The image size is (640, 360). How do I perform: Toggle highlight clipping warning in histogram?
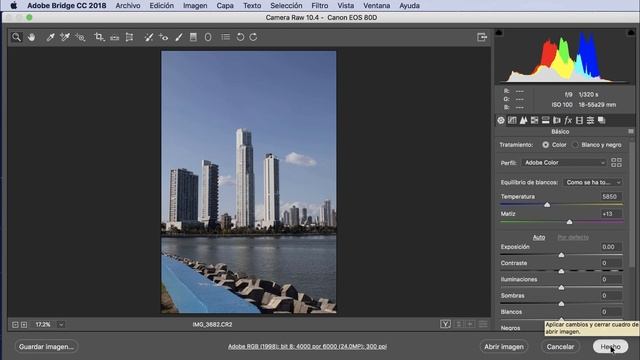pos(631,33)
